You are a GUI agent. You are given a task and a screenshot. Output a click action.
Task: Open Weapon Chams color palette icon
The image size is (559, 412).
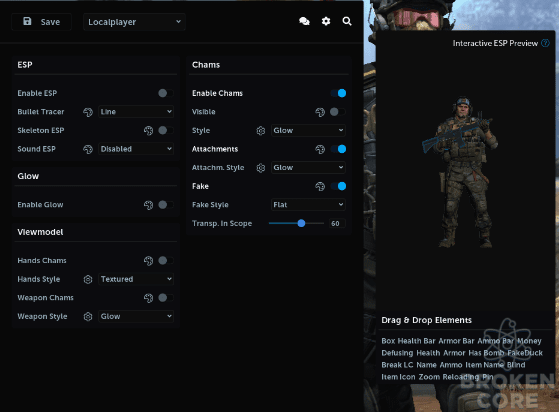click(148, 298)
